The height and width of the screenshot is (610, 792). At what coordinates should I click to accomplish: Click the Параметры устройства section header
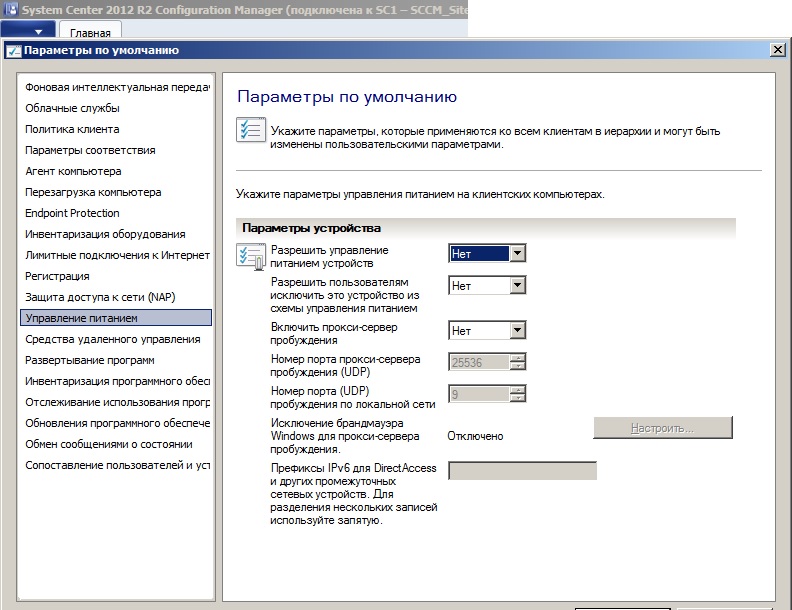point(485,228)
